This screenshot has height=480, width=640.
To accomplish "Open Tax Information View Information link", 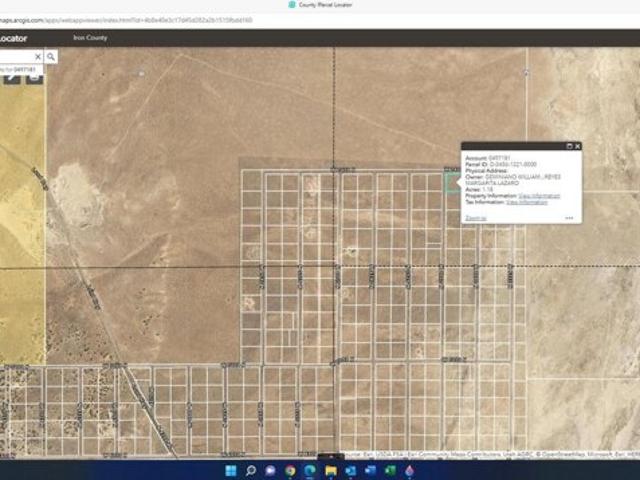I will tap(527, 202).
